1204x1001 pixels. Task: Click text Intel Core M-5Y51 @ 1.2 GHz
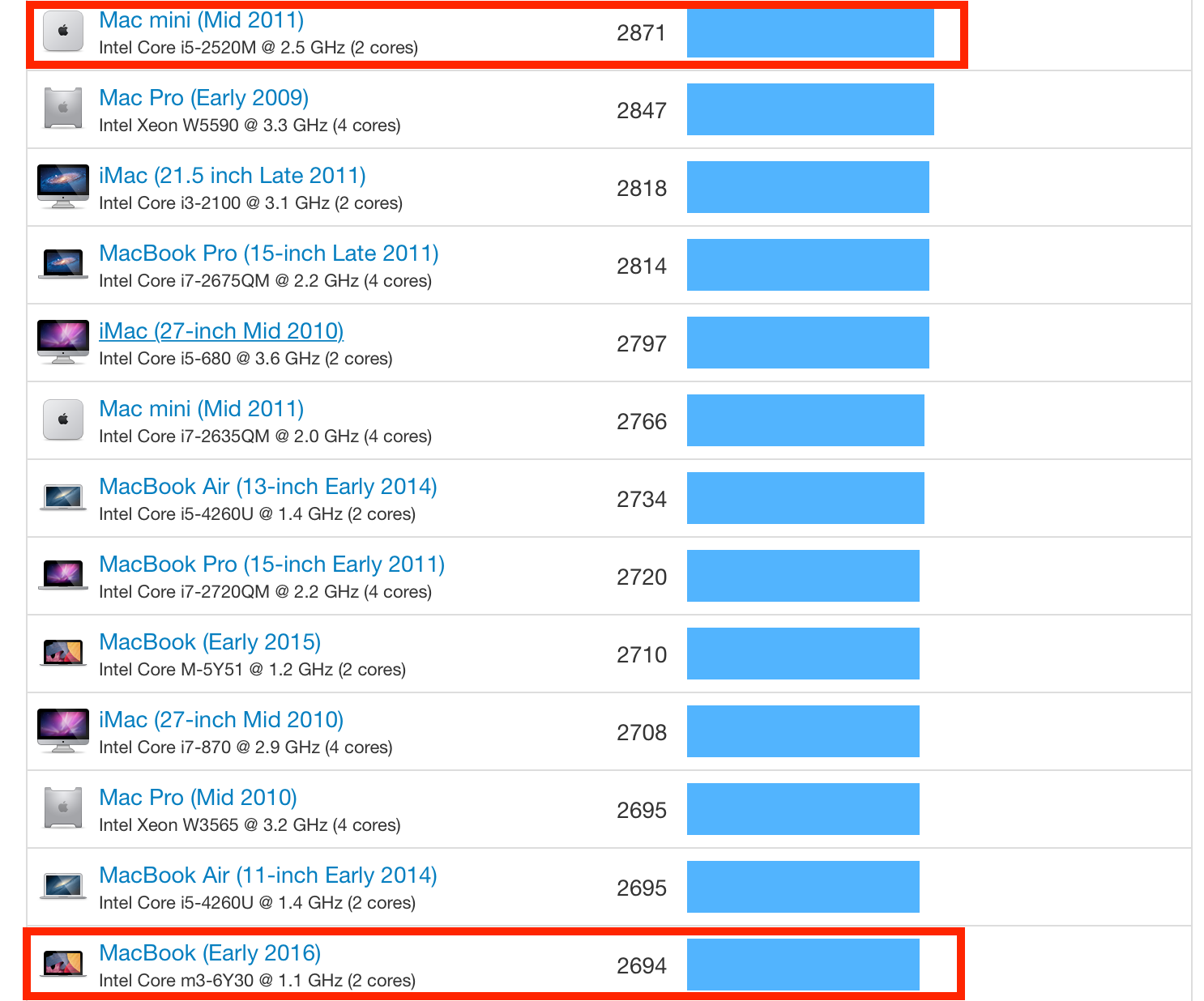pos(216,670)
